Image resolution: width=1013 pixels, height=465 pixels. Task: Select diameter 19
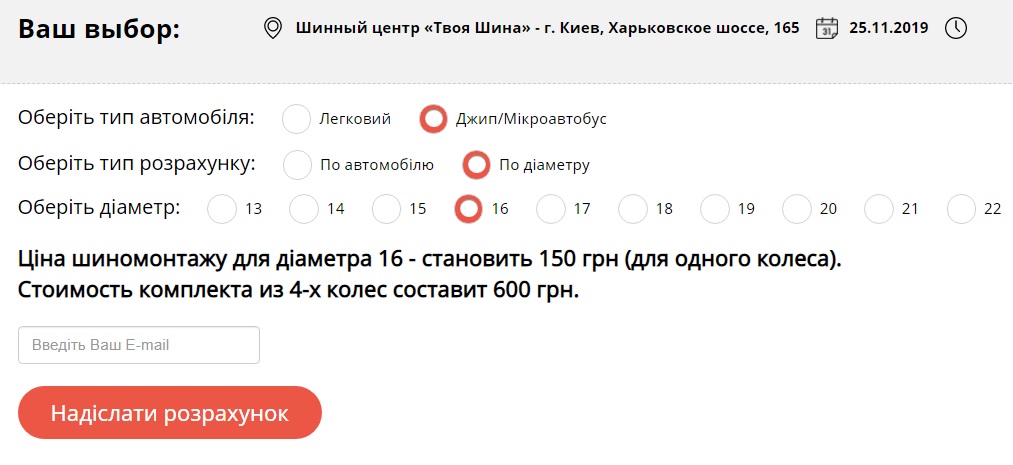(x=715, y=209)
